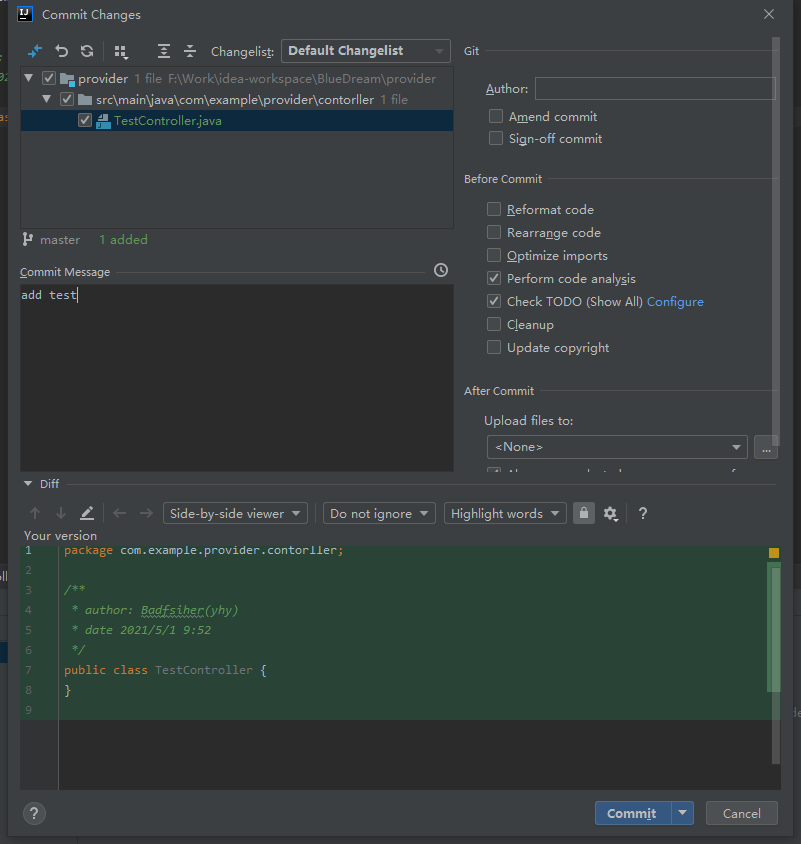801x844 pixels.
Task: Enable the Reformat code checkbox
Action: (x=494, y=209)
